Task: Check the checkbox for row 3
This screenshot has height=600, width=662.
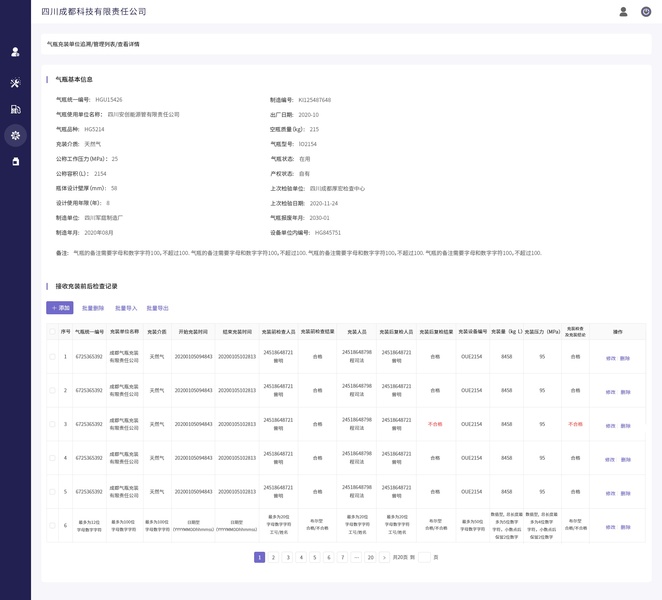Action: click(52, 424)
